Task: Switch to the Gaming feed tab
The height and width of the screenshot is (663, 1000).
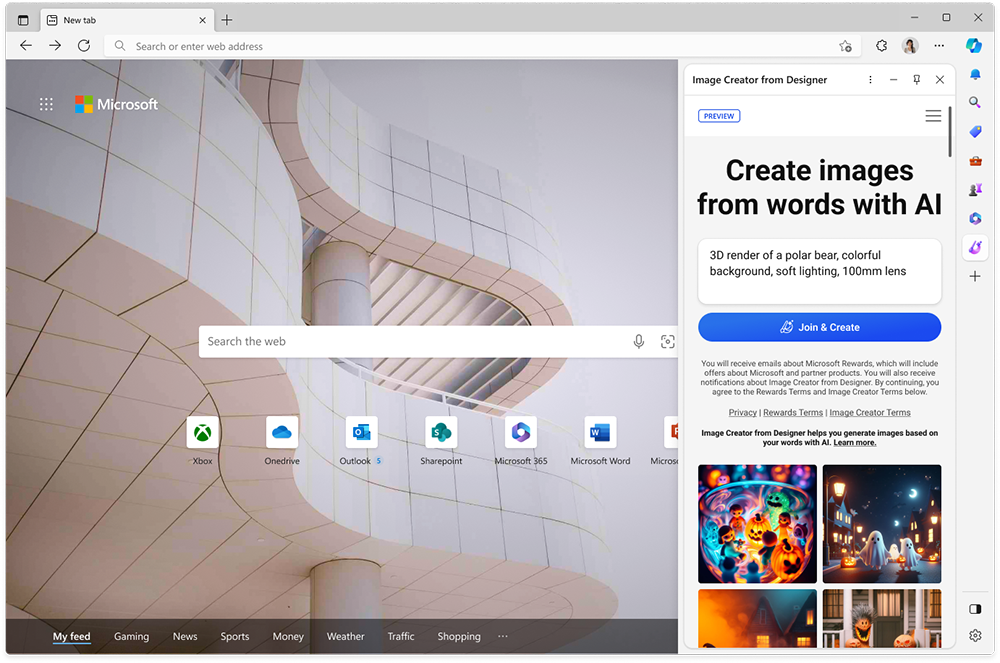Action: coord(131,636)
